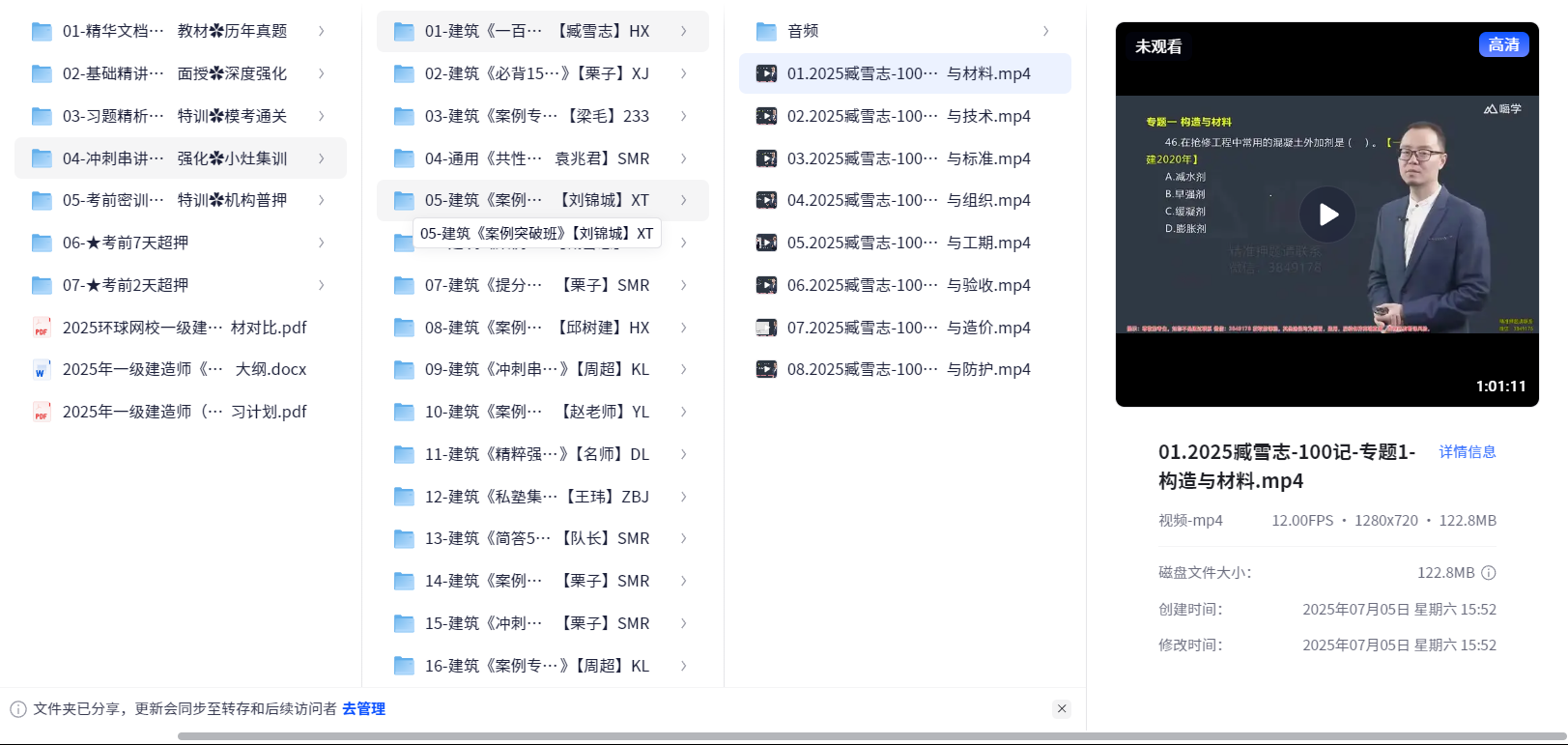Click 1:01:11 duration label on video
Viewport: 1568px width, 745px height.
pyautogui.click(x=1500, y=386)
